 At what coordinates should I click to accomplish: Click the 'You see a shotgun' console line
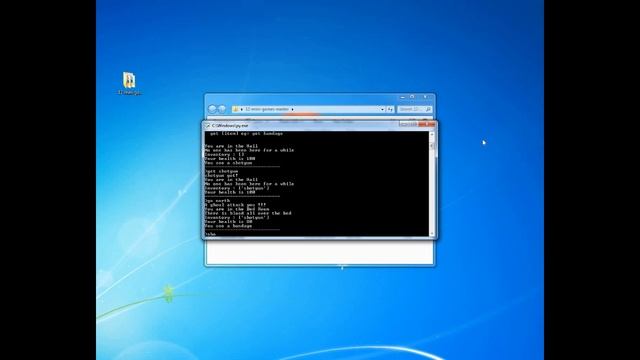point(228,163)
